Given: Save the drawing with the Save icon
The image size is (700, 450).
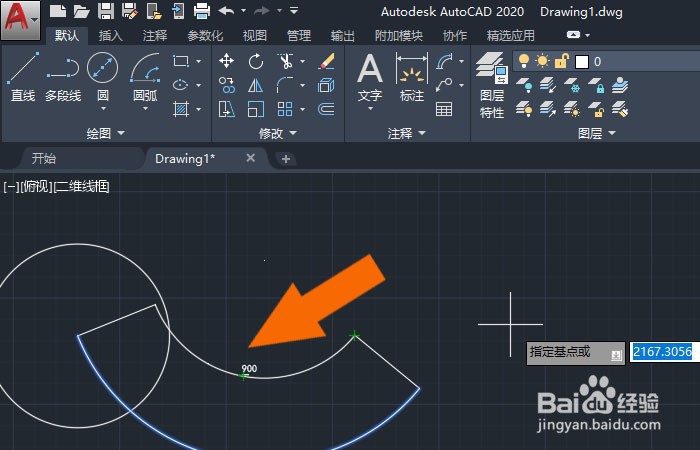Looking at the screenshot, I should coord(106,11).
